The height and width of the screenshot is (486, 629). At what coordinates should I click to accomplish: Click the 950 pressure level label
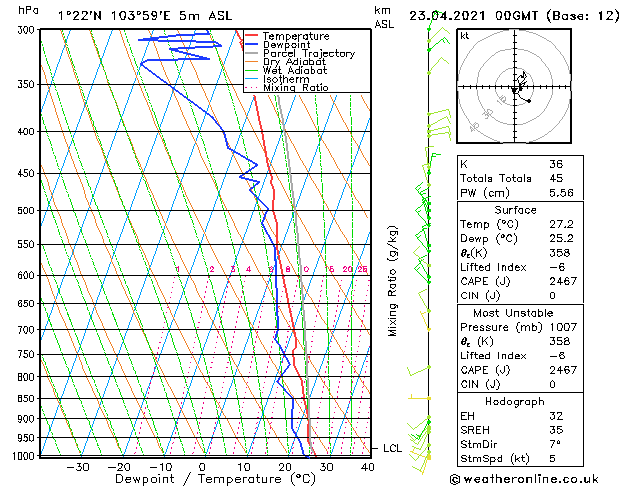(28, 437)
